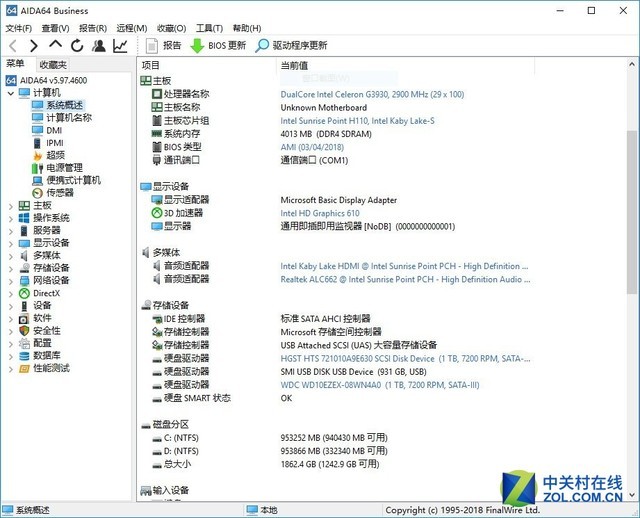640x518 pixels.
Task: Expand the 服务器 tree node
Action: 11,231
